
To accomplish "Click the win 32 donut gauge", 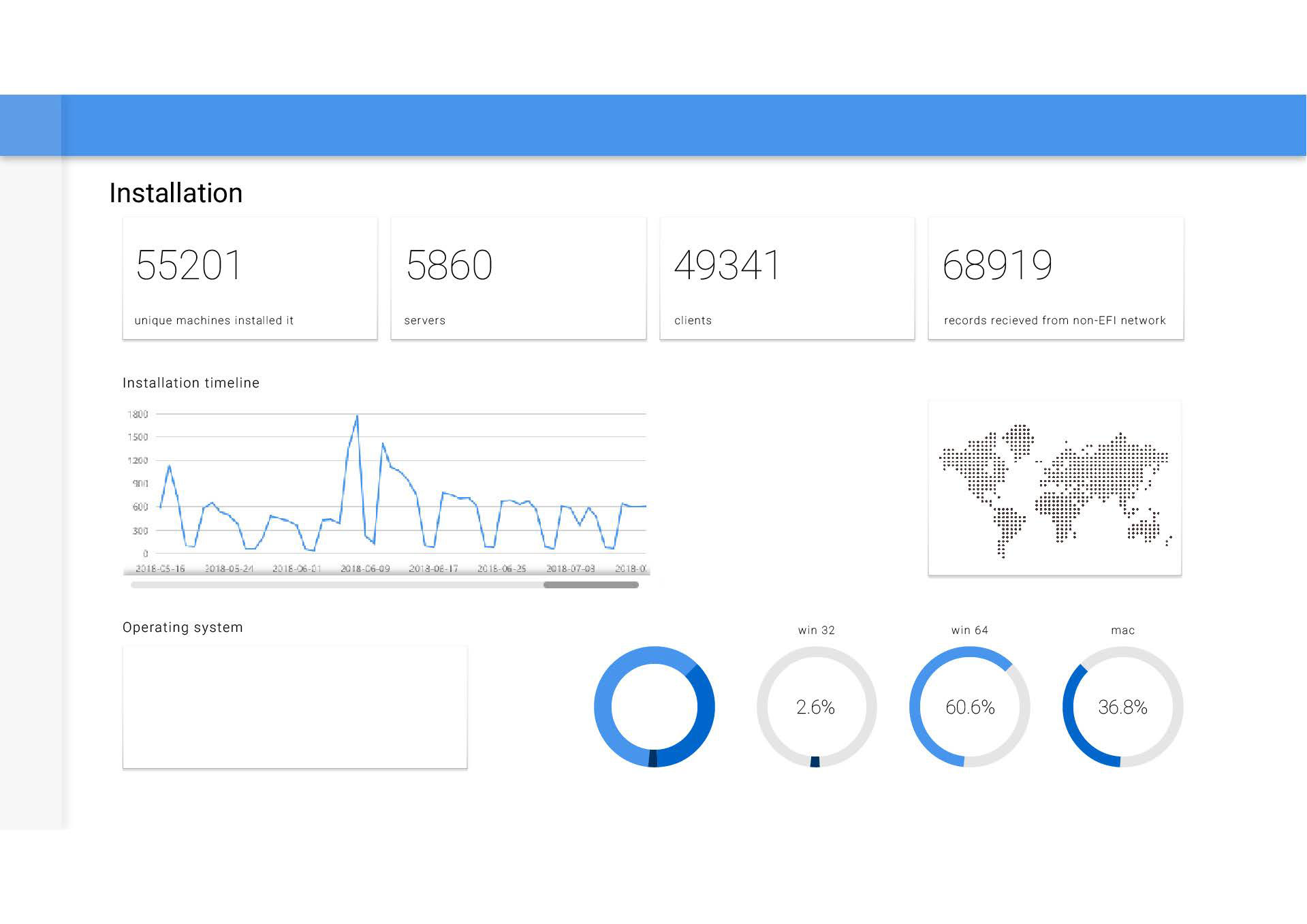I will coord(816,707).
